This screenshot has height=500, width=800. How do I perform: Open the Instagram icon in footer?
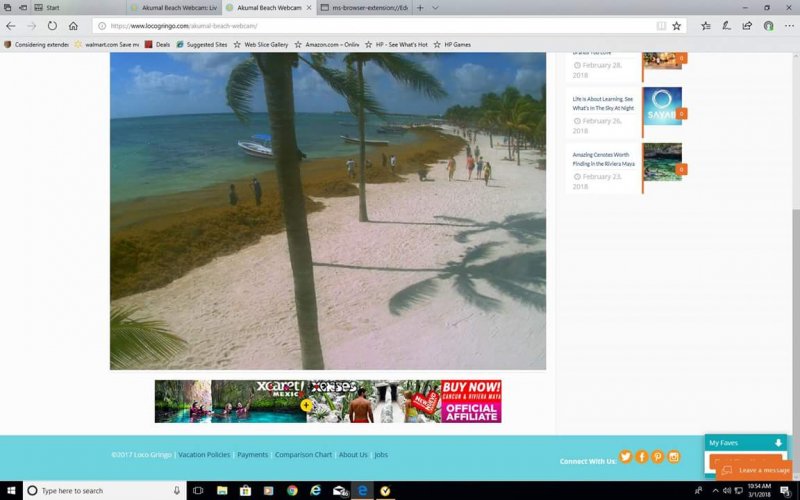673,456
